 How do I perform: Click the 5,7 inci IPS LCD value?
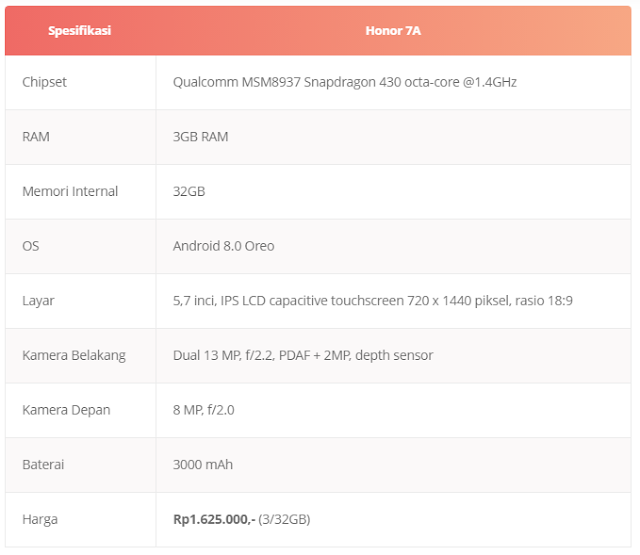coord(373,301)
